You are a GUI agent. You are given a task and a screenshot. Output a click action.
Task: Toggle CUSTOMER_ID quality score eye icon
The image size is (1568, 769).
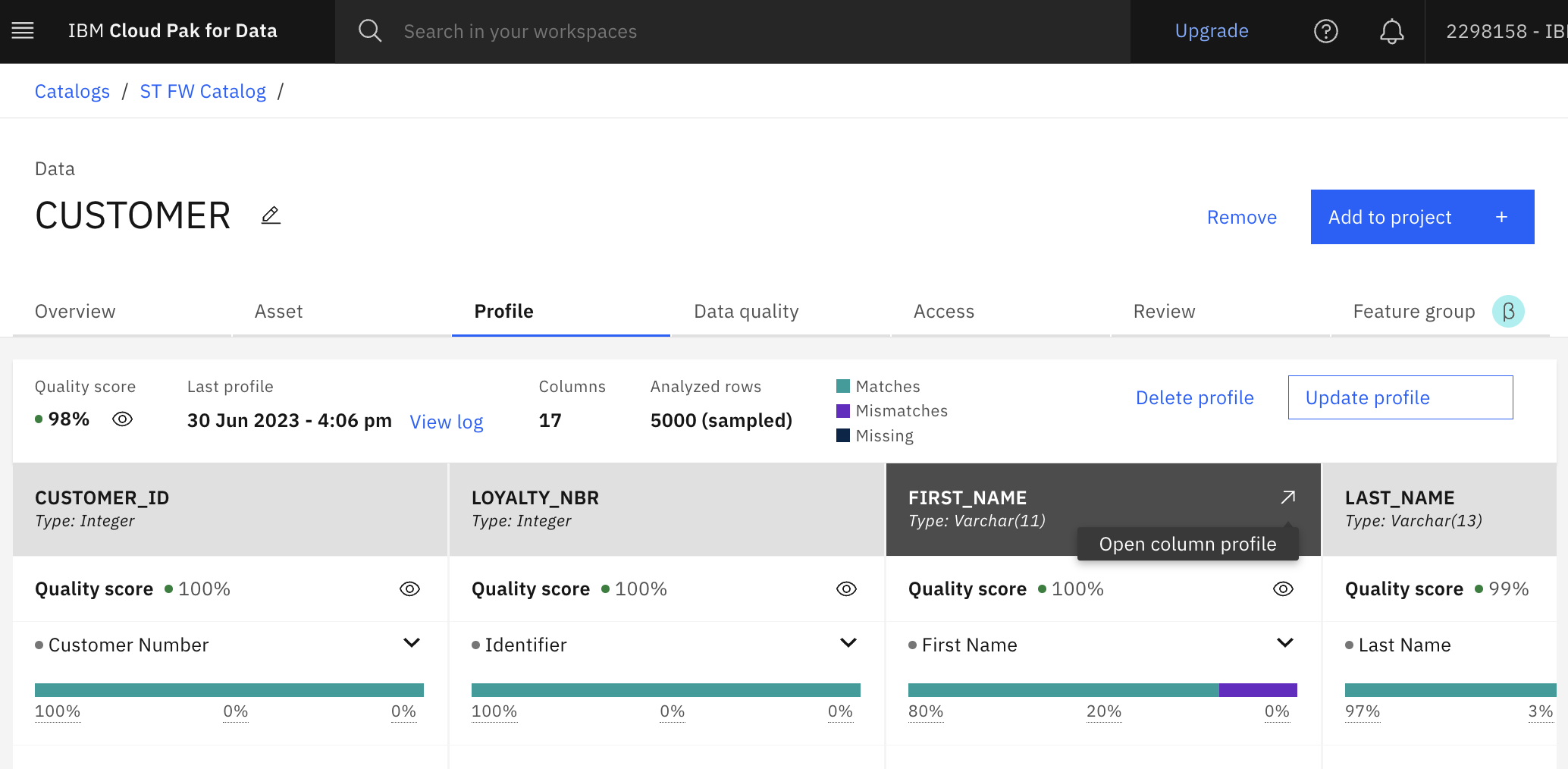point(409,589)
